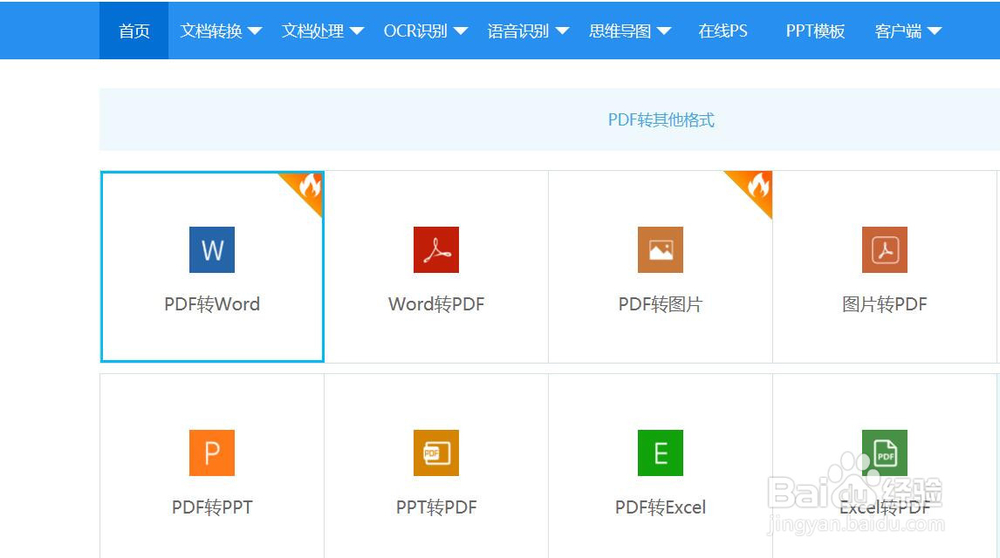This screenshot has width=1000, height=558.
Task: Open the 图片转PDF text link
Action: coord(885,304)
